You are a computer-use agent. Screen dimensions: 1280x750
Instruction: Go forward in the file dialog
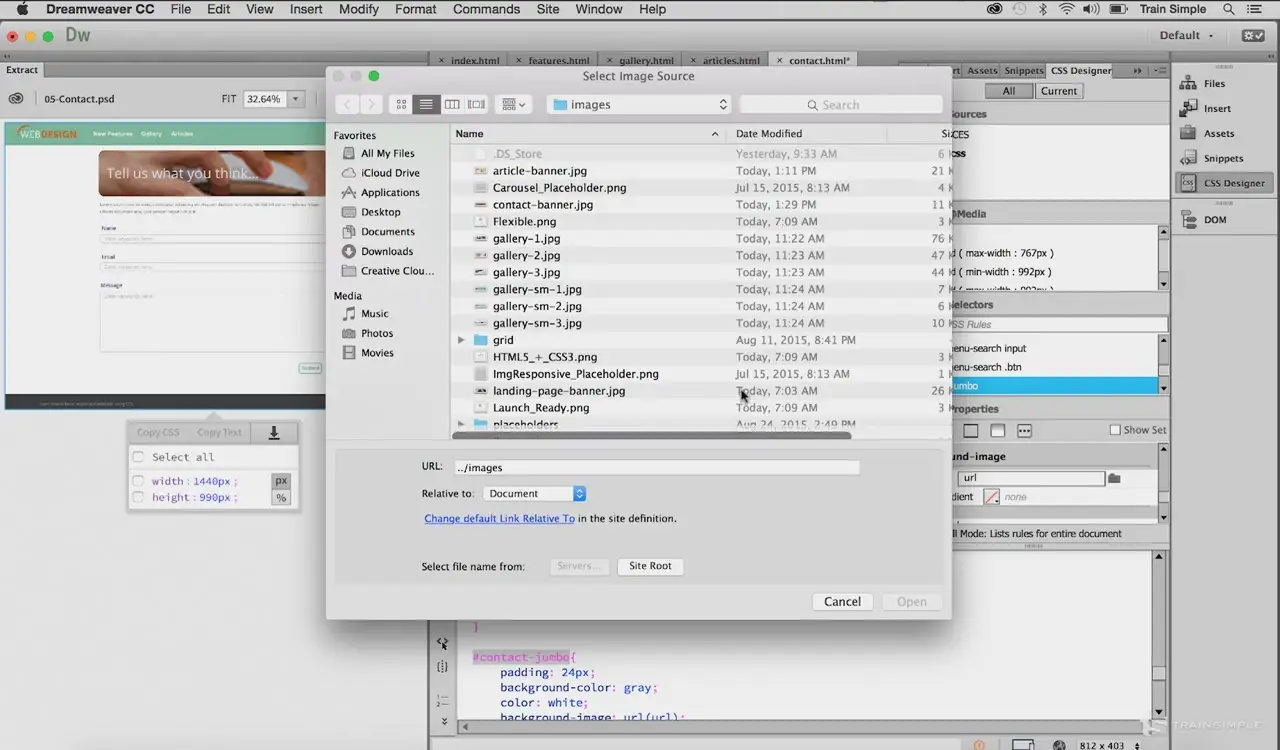pyautogui.click(x=371, y=104)
